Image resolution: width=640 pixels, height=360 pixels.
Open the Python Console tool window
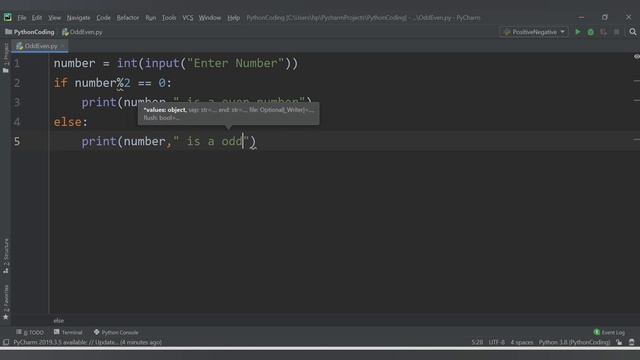pos(116,332)
